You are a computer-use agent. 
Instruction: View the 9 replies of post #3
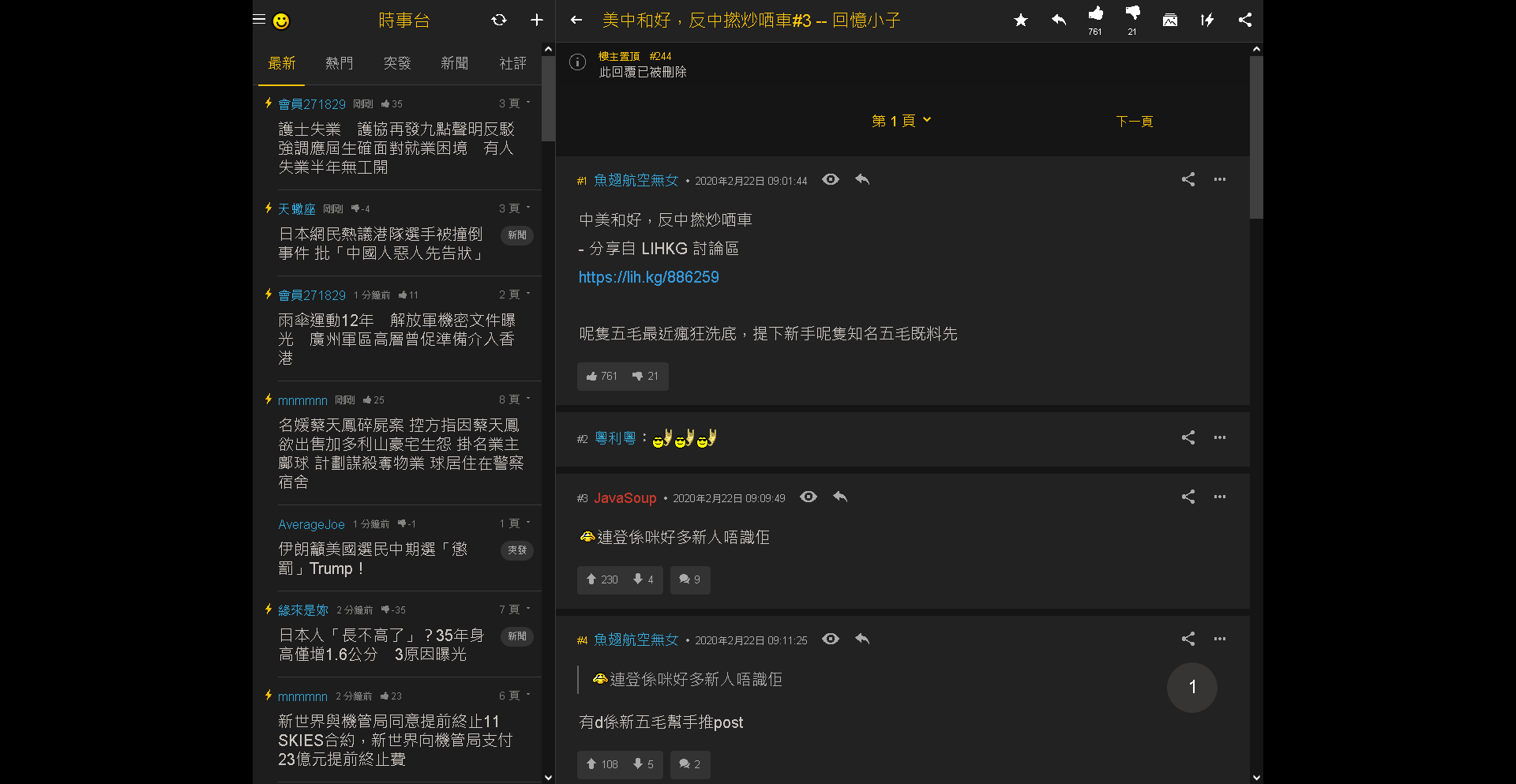(x=690, y=580)
